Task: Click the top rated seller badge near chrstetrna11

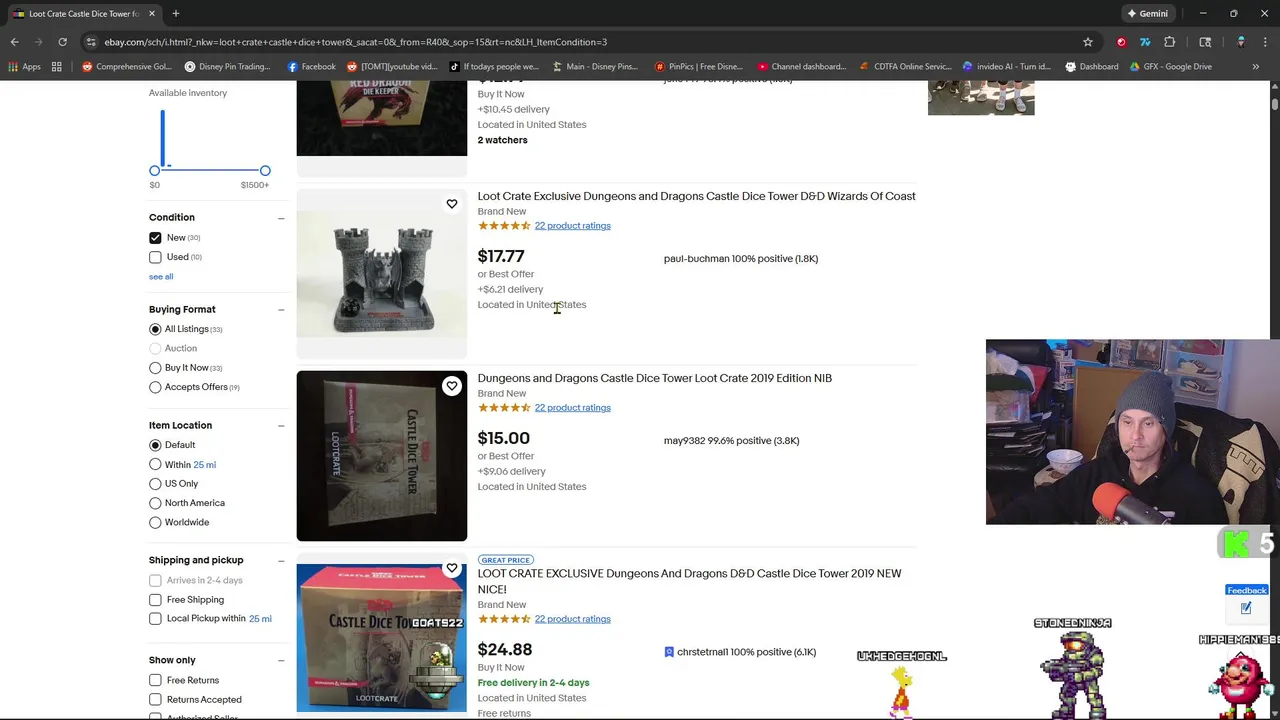Action: [x=669, y=652]
